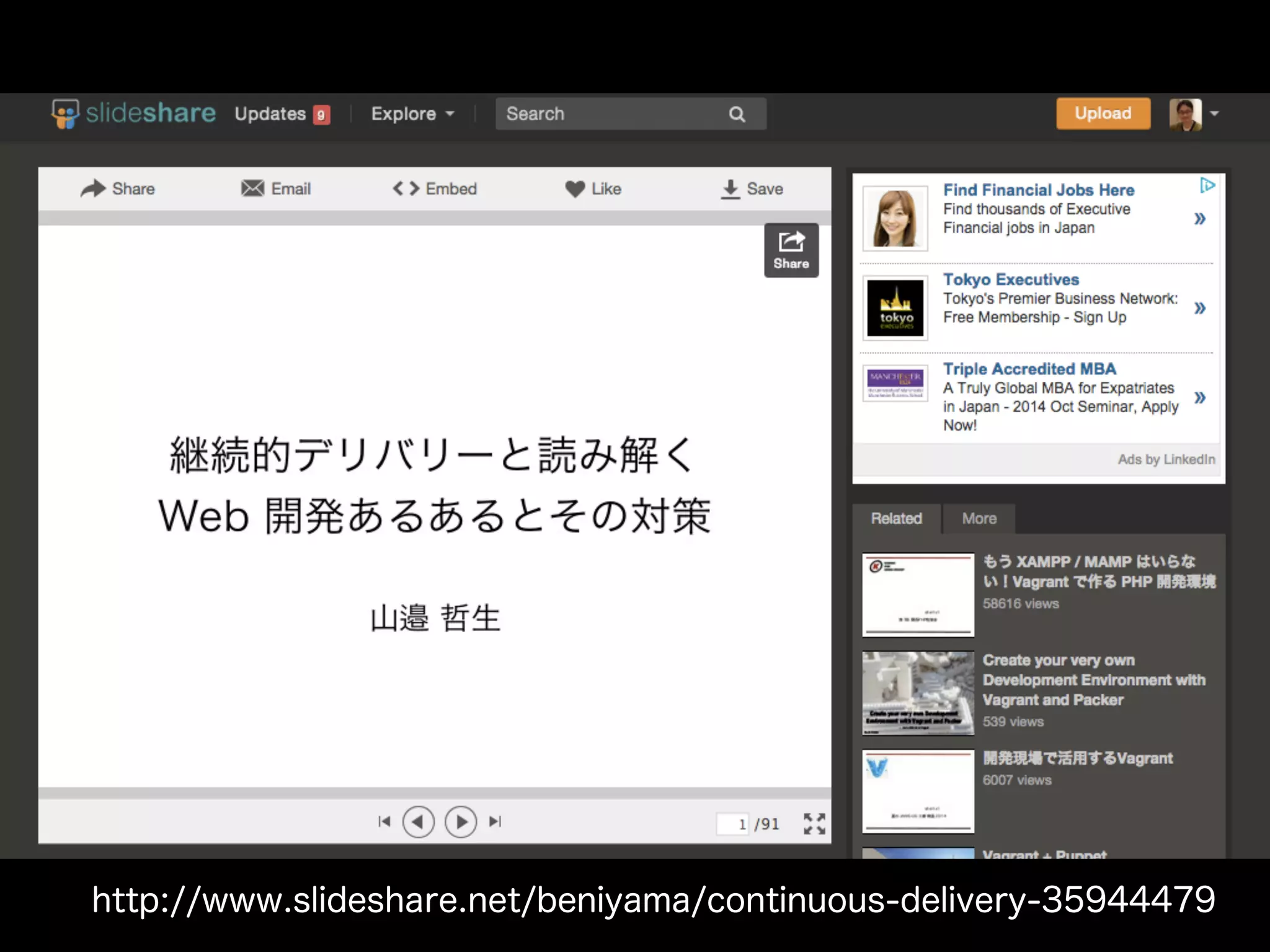This screenshot has height=952, width=1270.
Task: Click chevron next to Triple Accredited MBA
Action: [x=1200, y=397]
